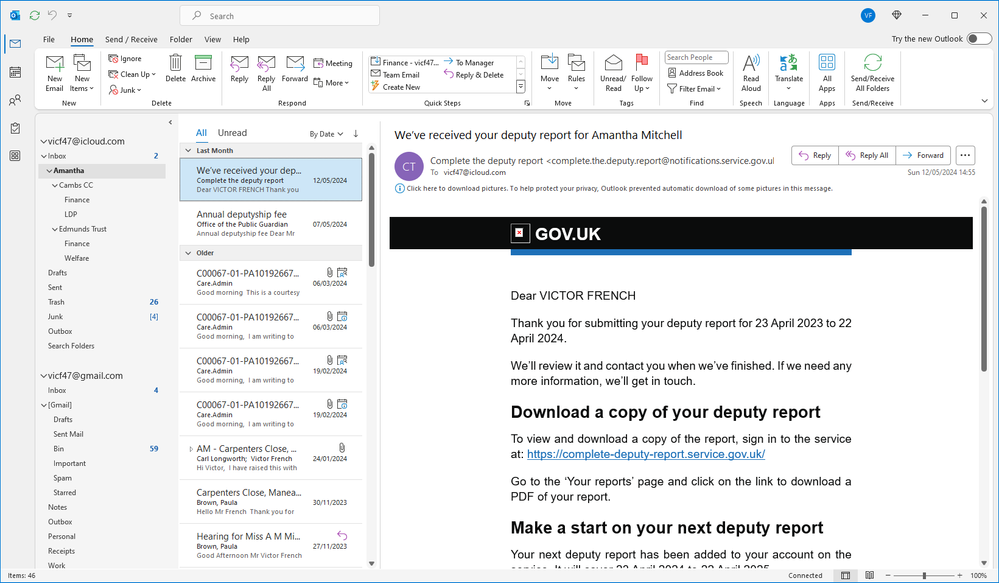The height and width of the screenshot is (583, 999).
Task: Open the complete-deputy-report.service.gov.uk link
Action: pyautogui.click(x=646, y=454)
